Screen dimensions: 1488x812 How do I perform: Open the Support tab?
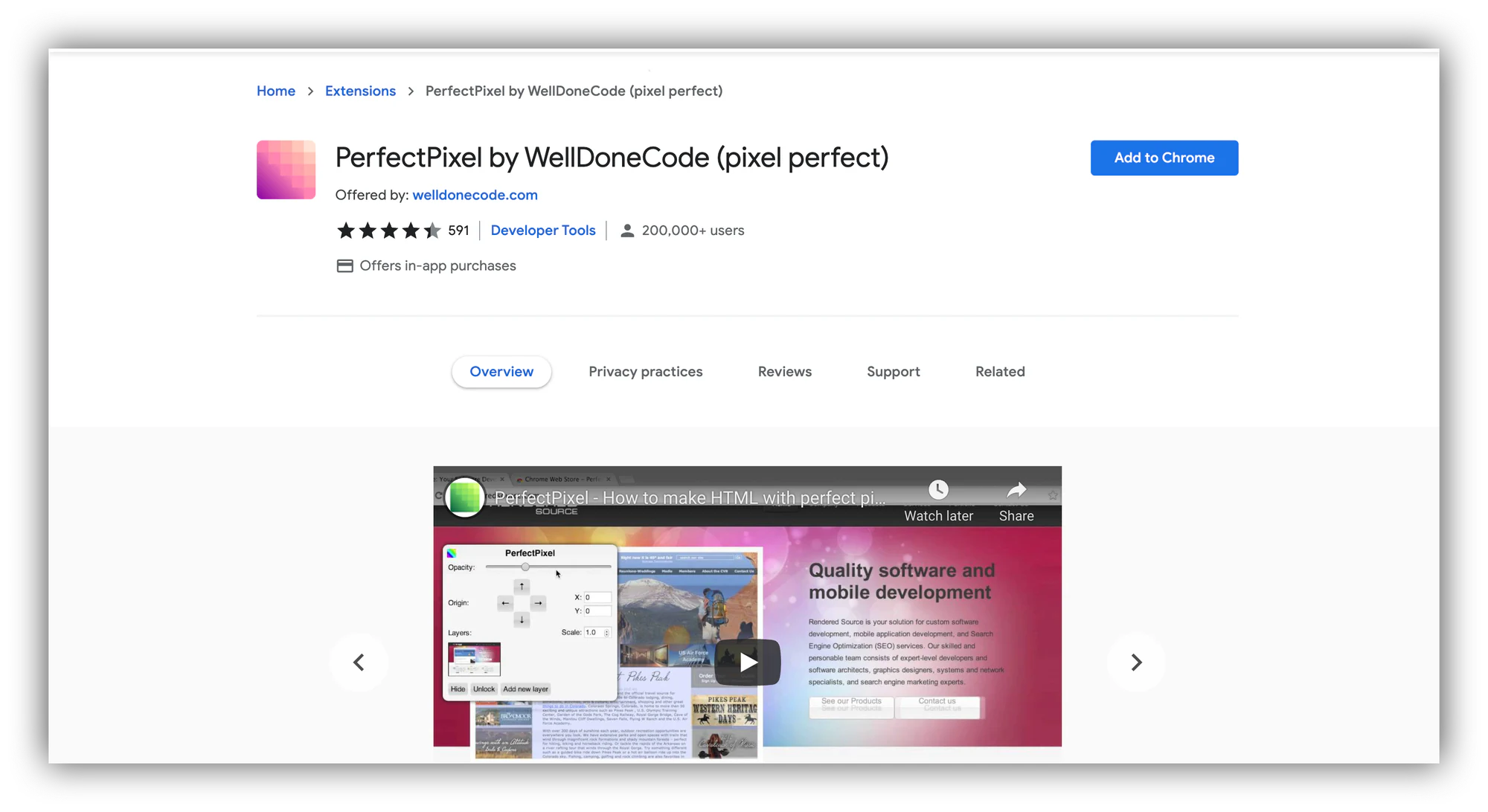pyautogui.click(x=894, y=371)
